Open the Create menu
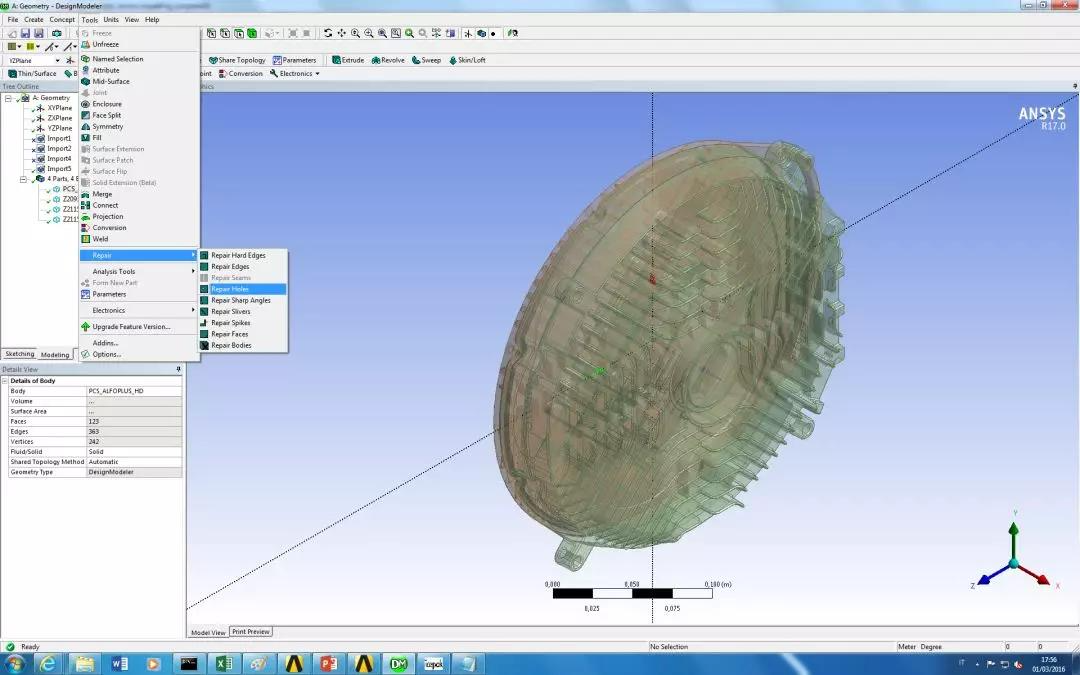The image size is (1080, 675). 34,19
